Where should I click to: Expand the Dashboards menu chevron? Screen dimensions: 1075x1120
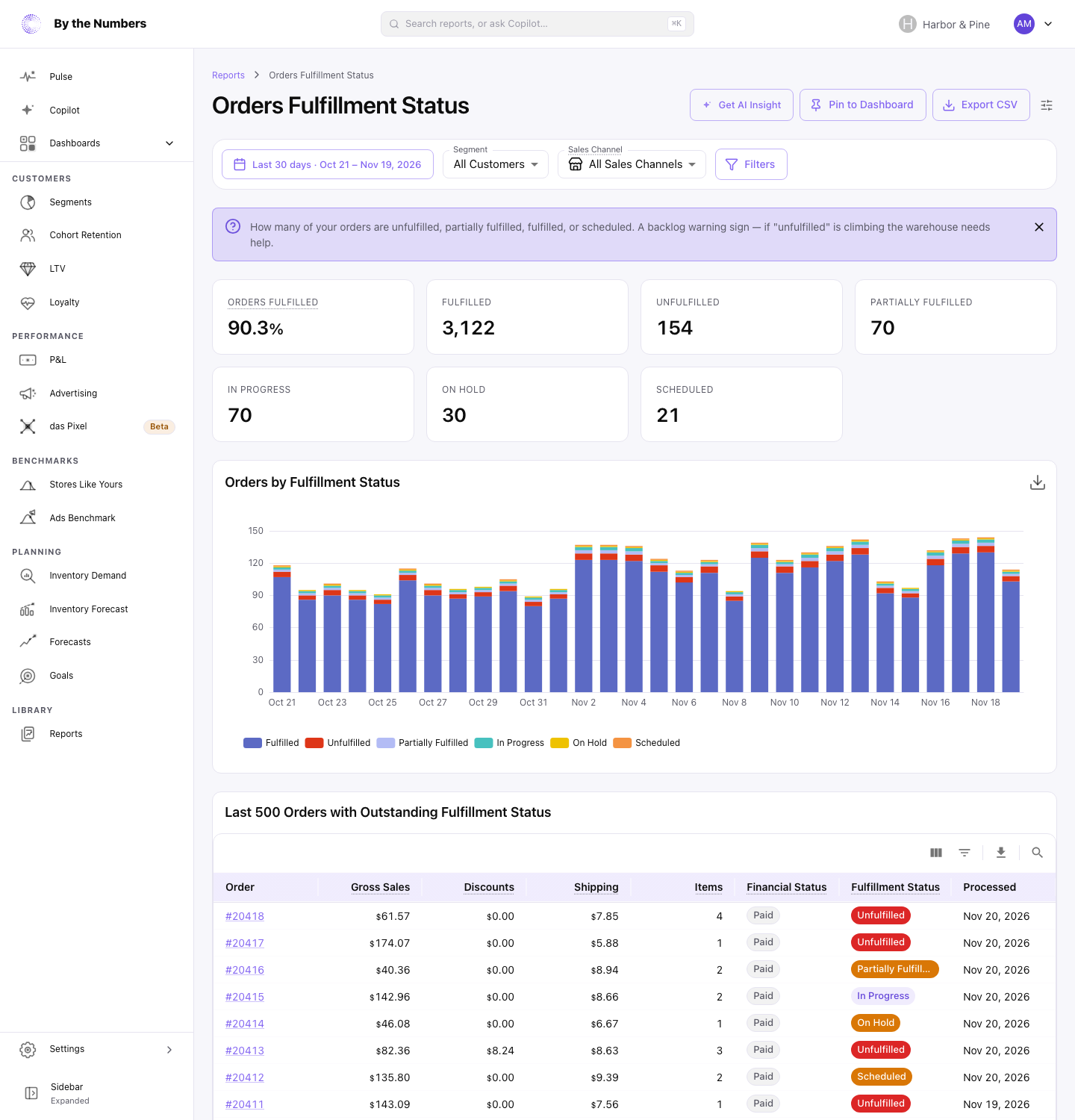click(x=169, y=143)
